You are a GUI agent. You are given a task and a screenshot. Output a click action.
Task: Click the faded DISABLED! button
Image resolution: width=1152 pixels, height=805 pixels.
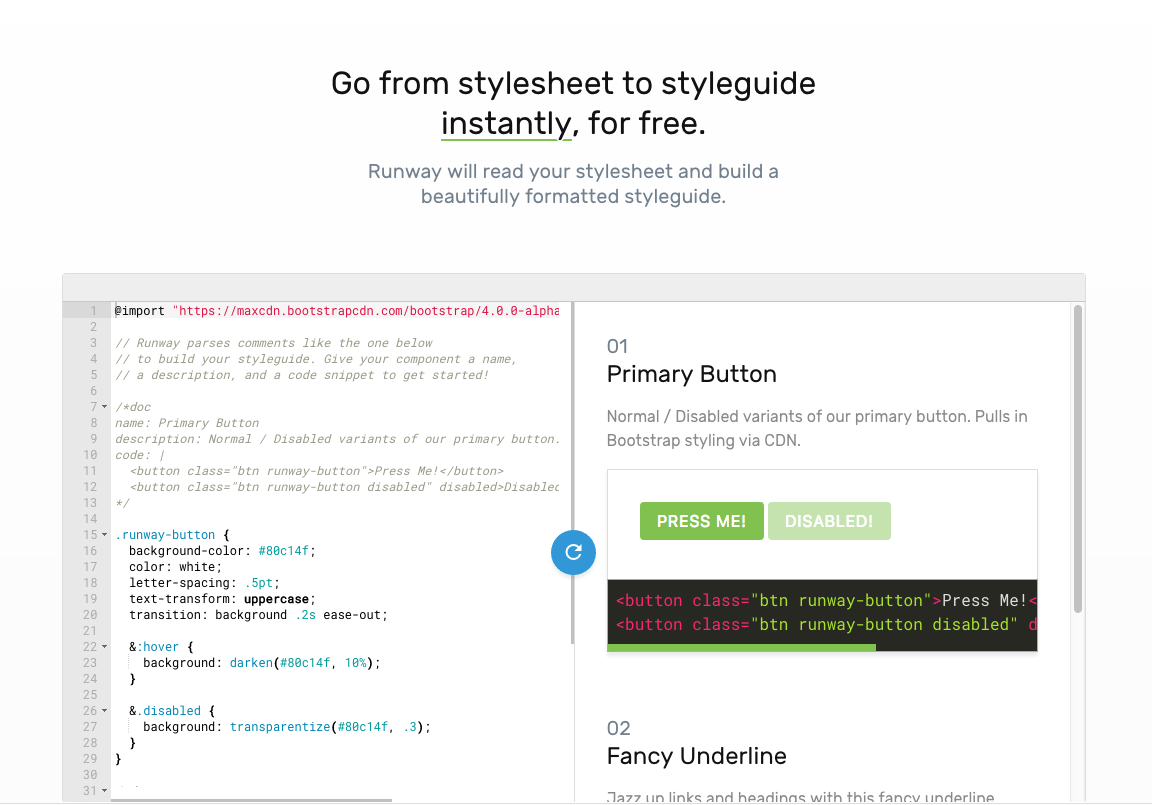click(829, 521)
